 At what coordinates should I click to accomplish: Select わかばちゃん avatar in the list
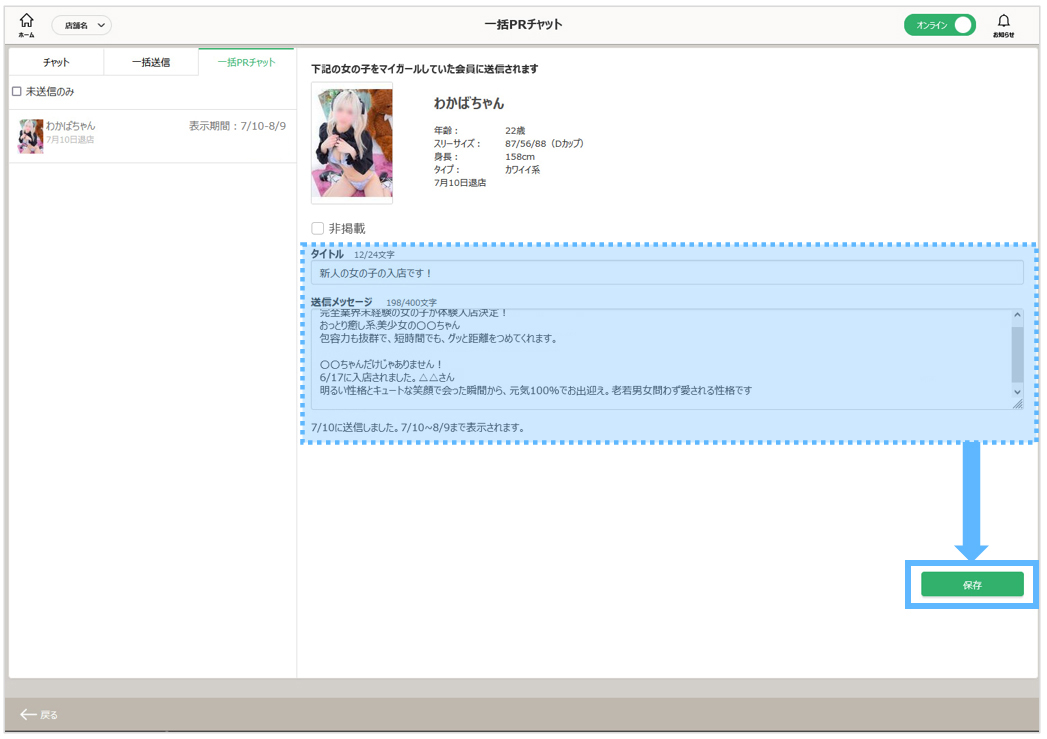tap(31, 136)
